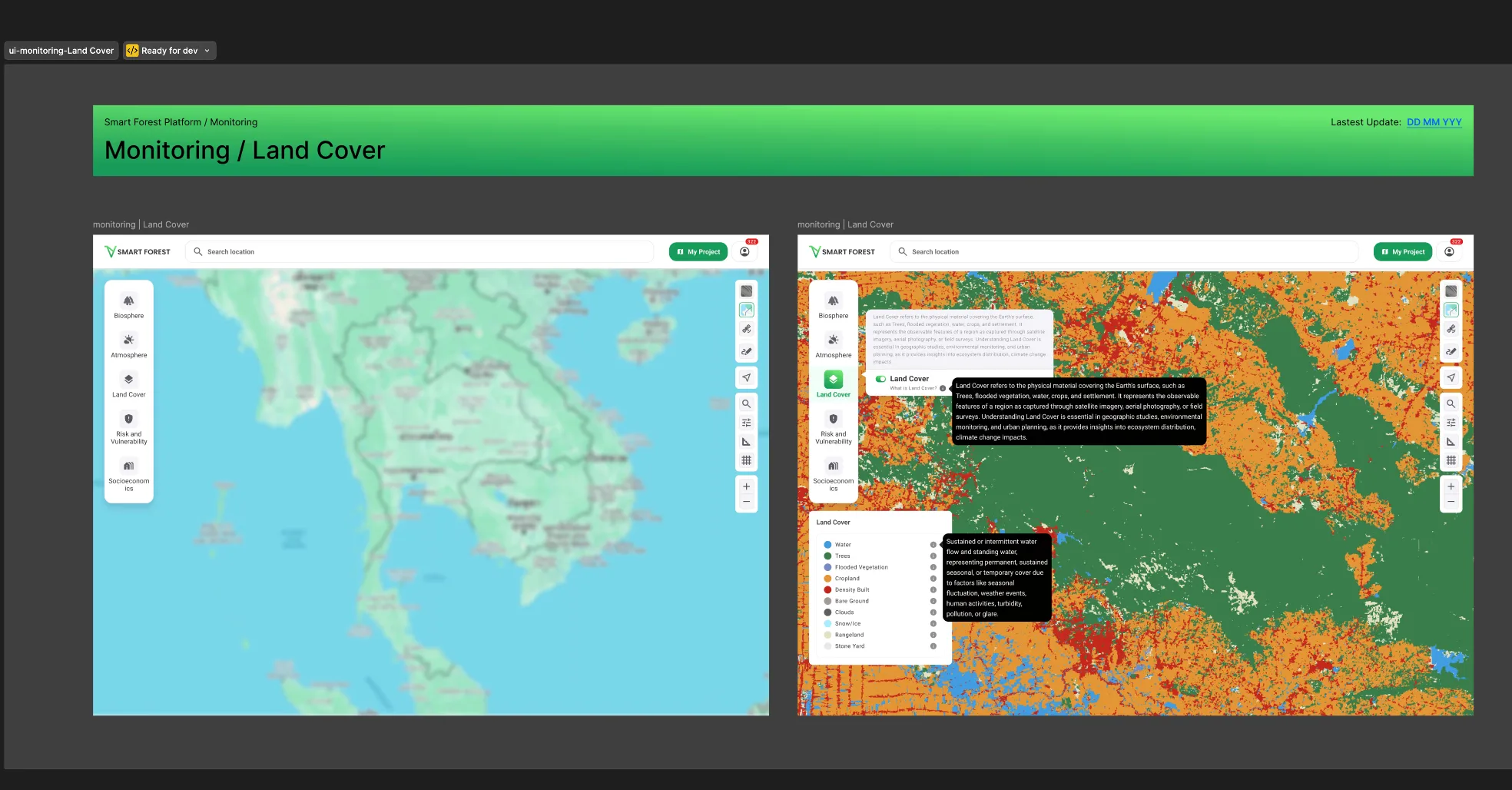
Task: Click the locate arrow in left frame toolbar
Action: point(746,377)
